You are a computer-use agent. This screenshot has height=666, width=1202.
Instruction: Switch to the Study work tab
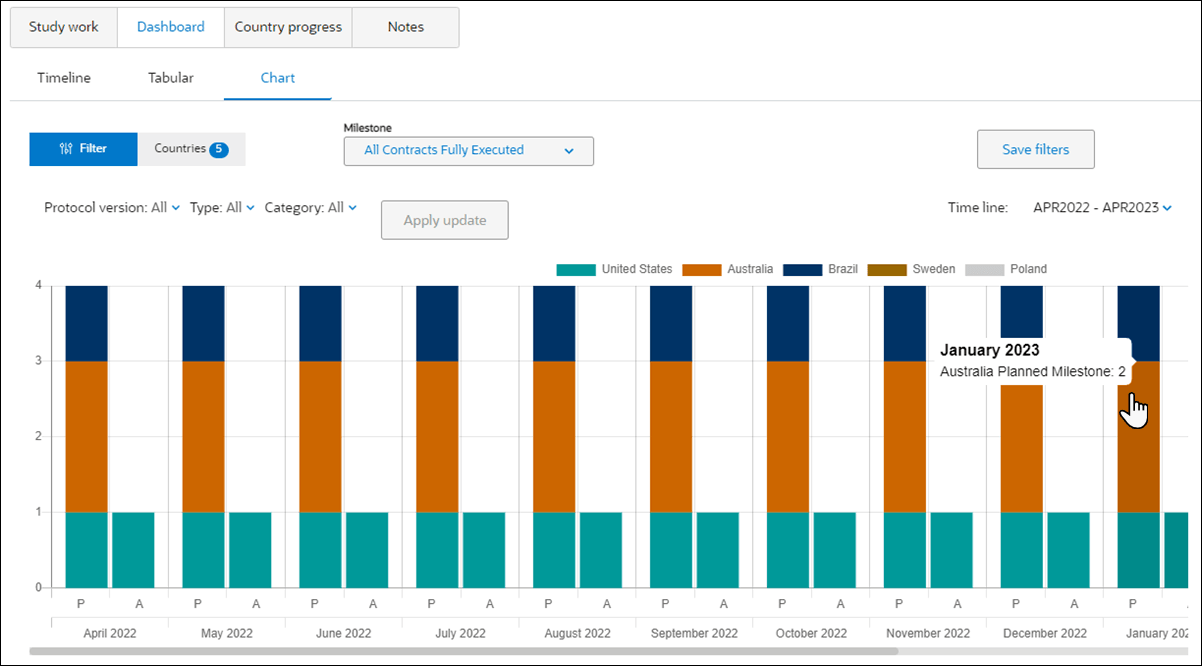[x=63, y=27]
